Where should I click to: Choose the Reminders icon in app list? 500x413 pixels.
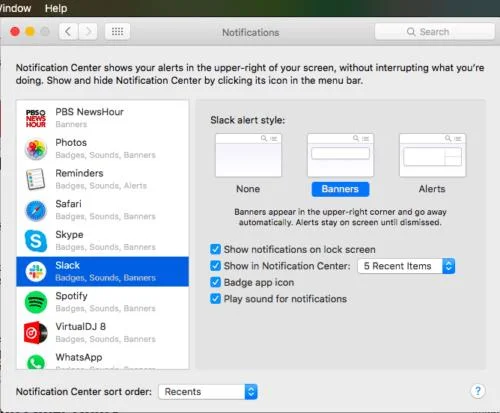pos(36,179)
